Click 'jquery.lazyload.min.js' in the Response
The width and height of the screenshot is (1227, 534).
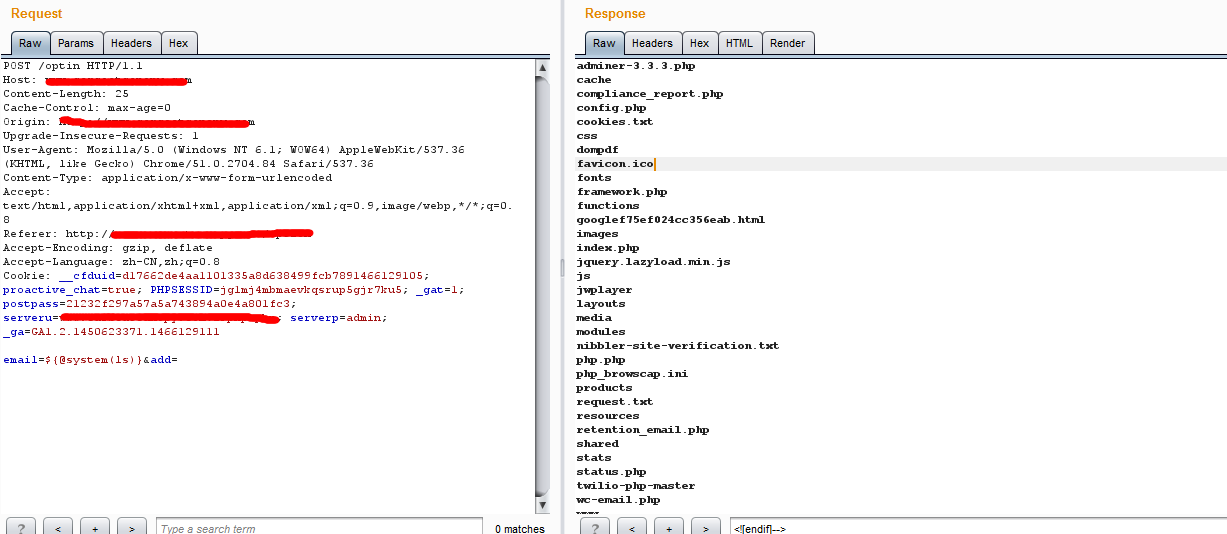point(654,262)
